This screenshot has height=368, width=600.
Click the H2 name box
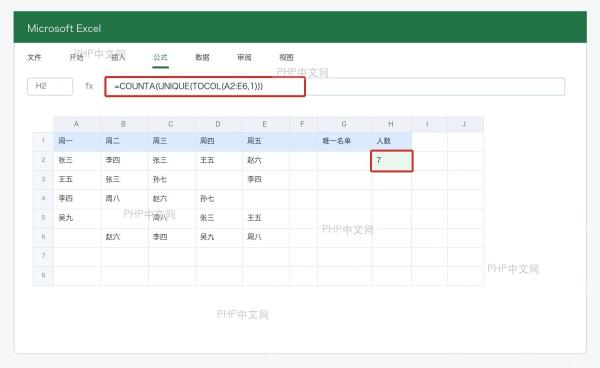[50, 86]
